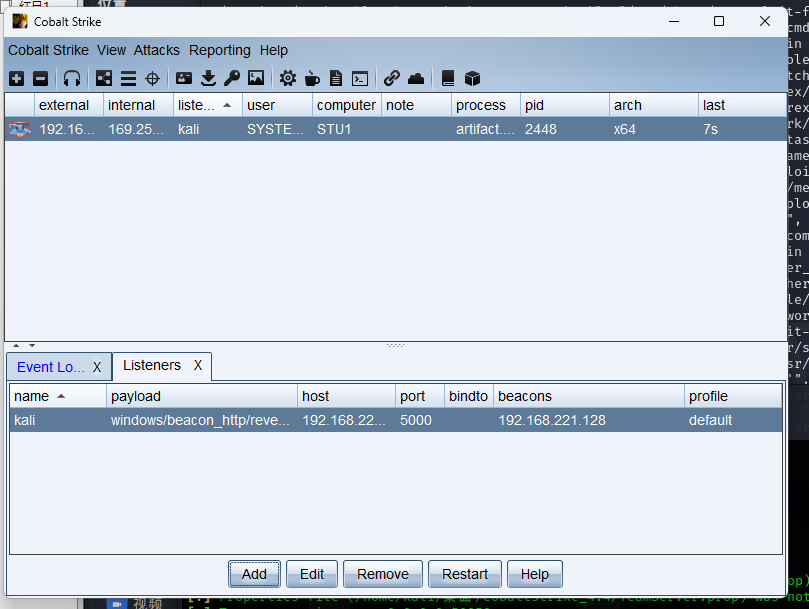Image resolution: width=809 pixels, height=609 pixels.
Task: Click the key Credentials icon
Action: [x=232, y=78]
